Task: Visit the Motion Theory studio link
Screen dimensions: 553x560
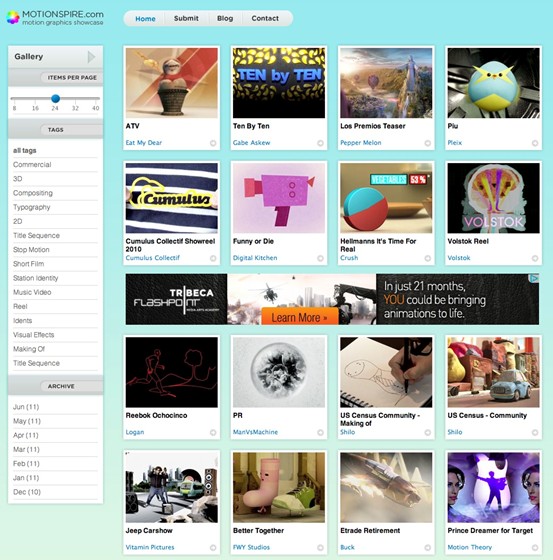Action: (x=470, y=547)
